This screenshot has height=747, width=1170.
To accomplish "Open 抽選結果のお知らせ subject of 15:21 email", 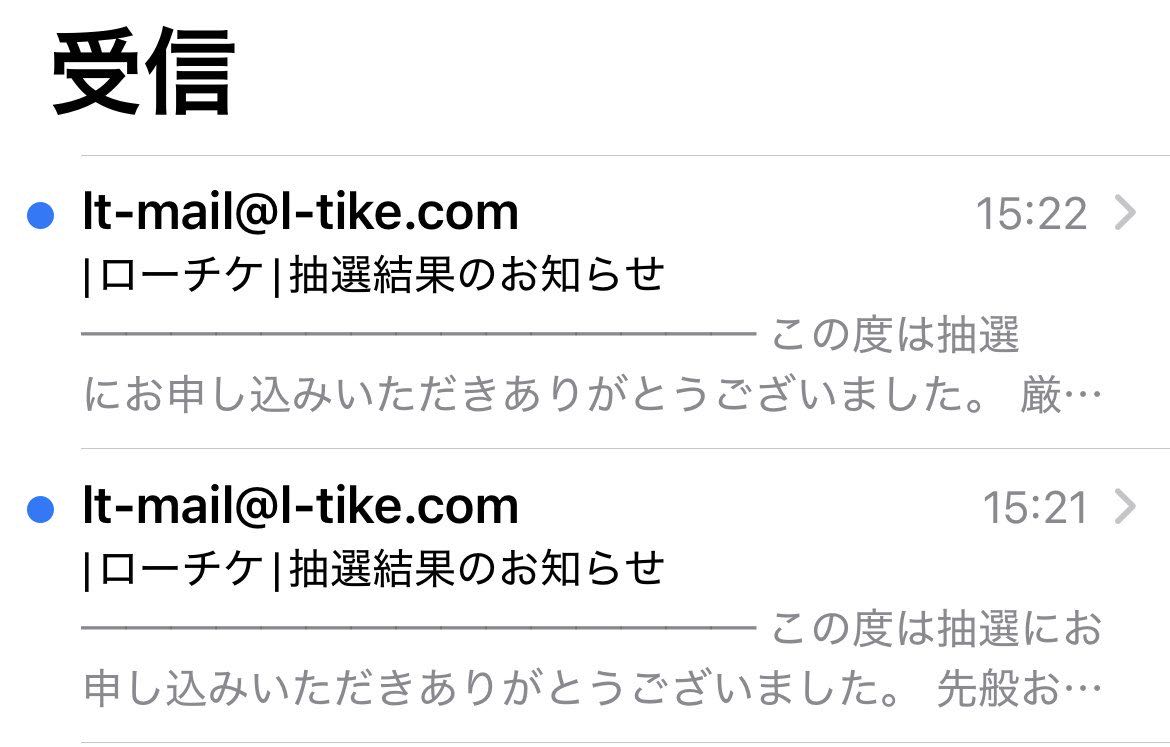I will [x=477, y=569].
